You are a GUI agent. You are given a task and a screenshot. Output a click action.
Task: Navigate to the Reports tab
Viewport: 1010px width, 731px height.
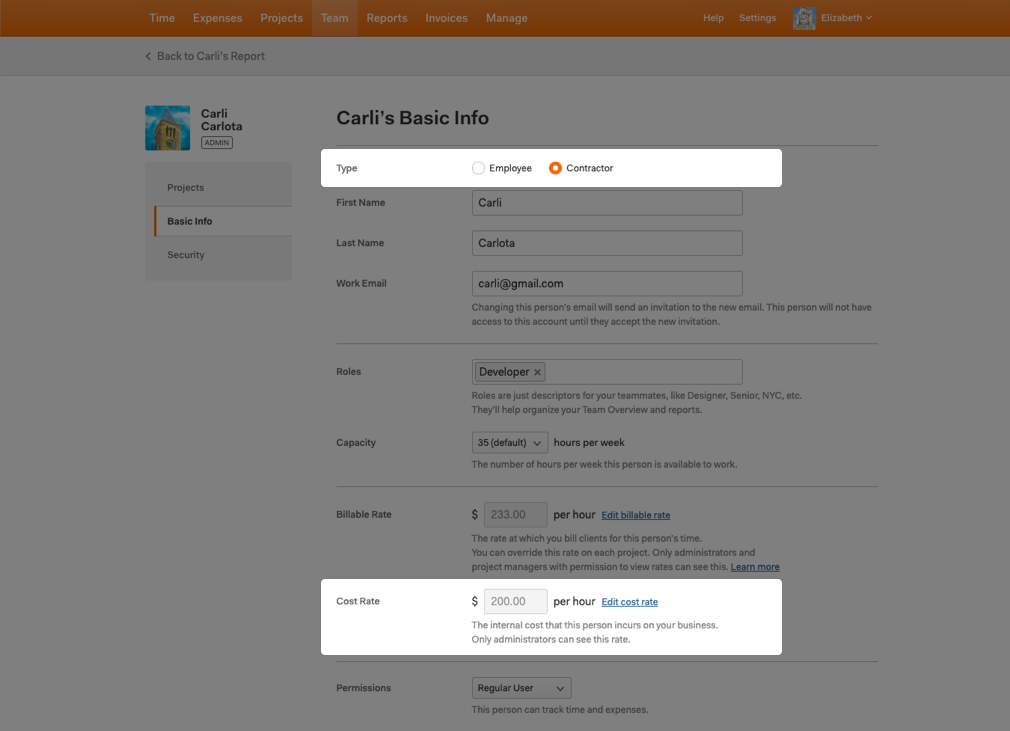(386, 18)
